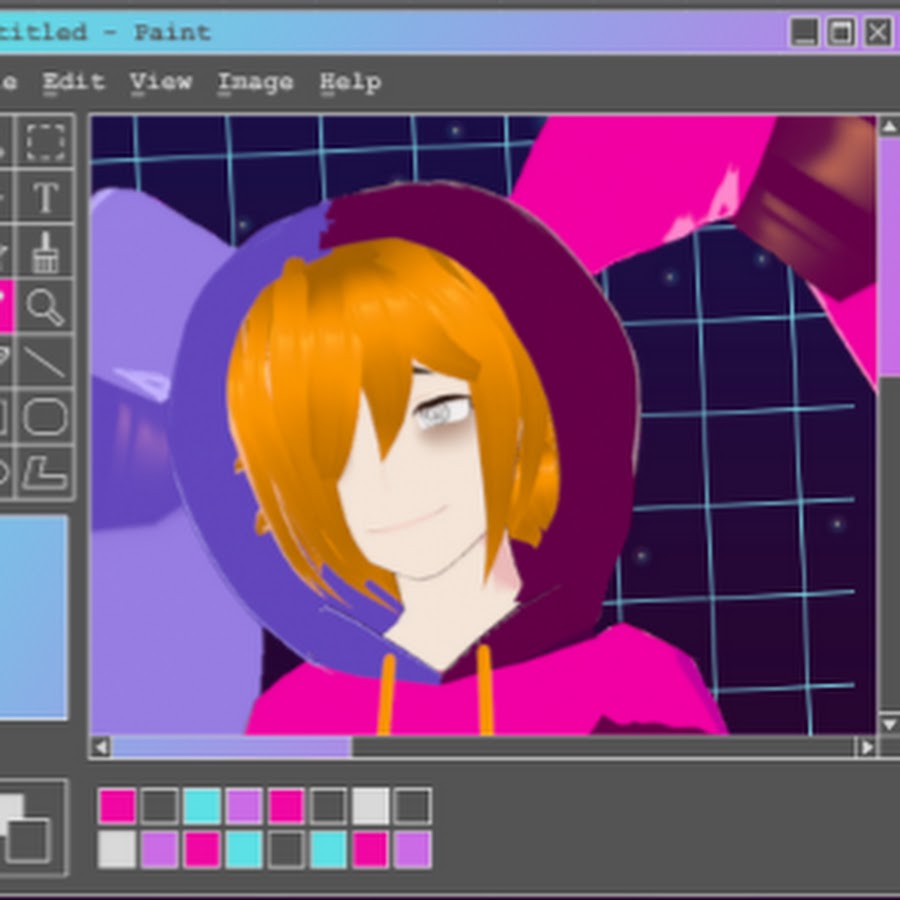
Task: Pick the first cyan swatch in bottom row
Action: (x=244, y=849)
